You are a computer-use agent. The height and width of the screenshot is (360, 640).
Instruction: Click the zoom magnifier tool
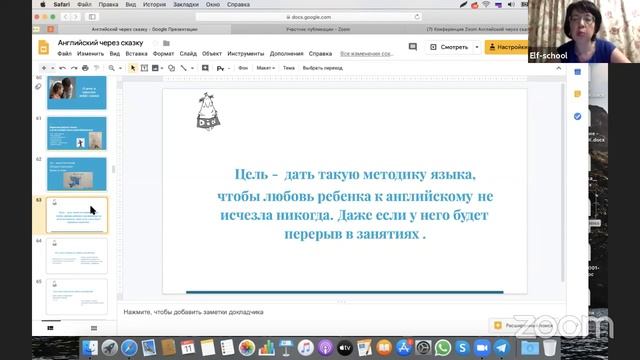click(111, 68)
